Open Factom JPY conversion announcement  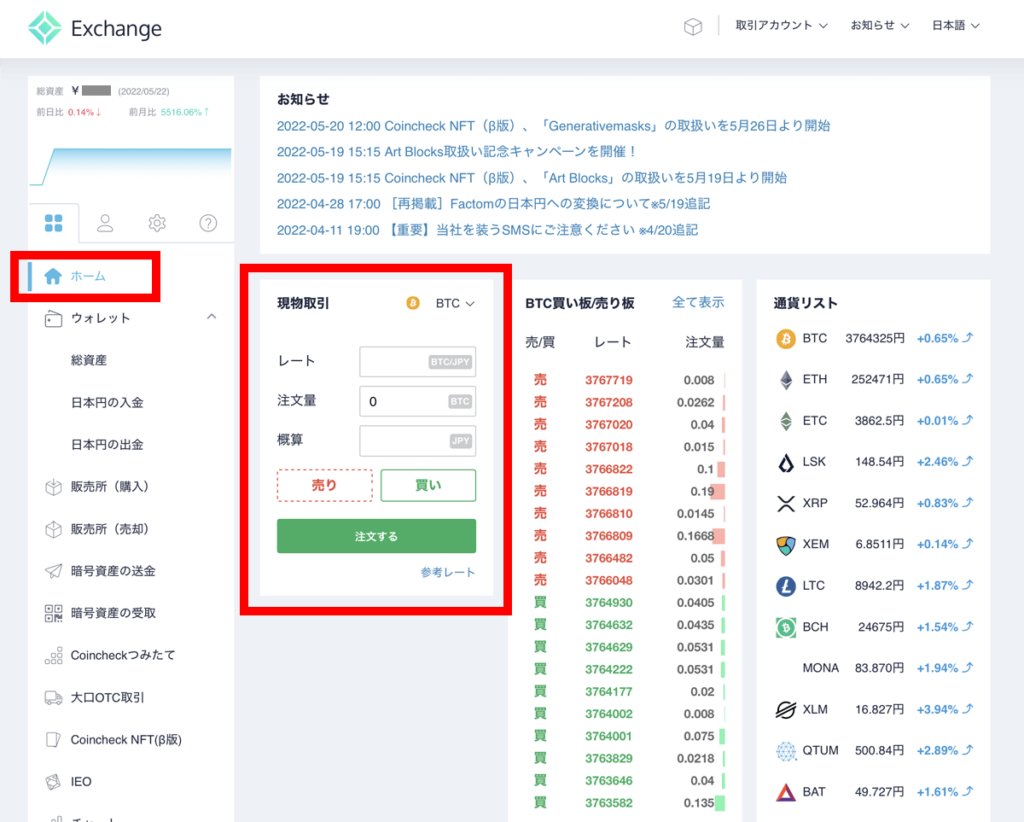coord(493,204)
